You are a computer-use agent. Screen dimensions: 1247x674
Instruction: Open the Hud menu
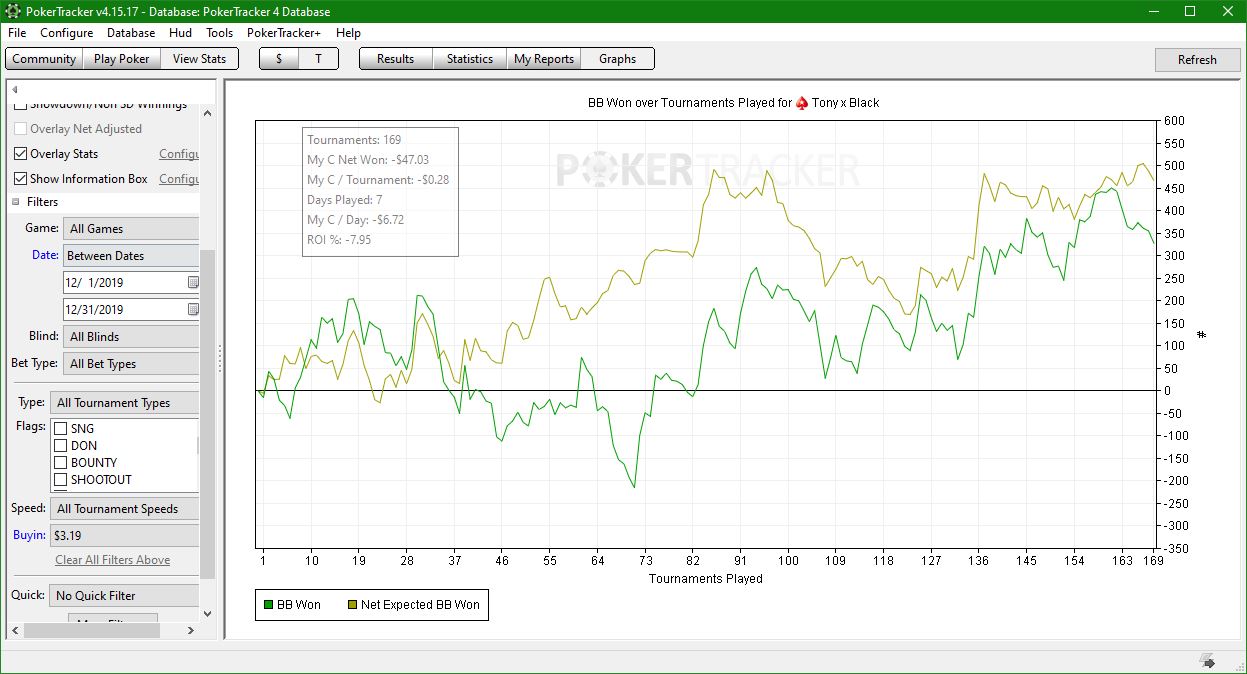tap(180, 33)
